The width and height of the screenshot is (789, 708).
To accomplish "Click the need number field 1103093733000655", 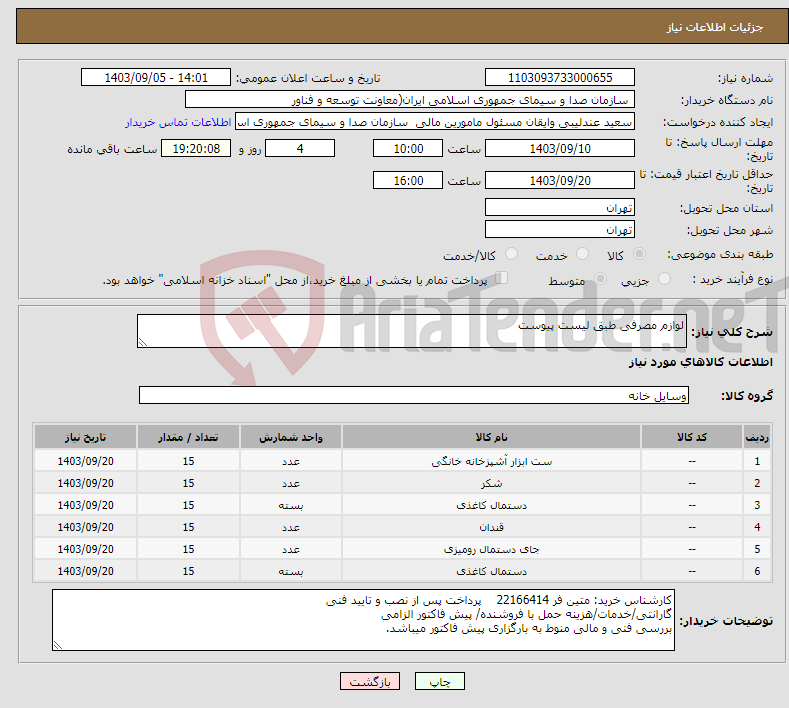I will click(x=560, y=77).
